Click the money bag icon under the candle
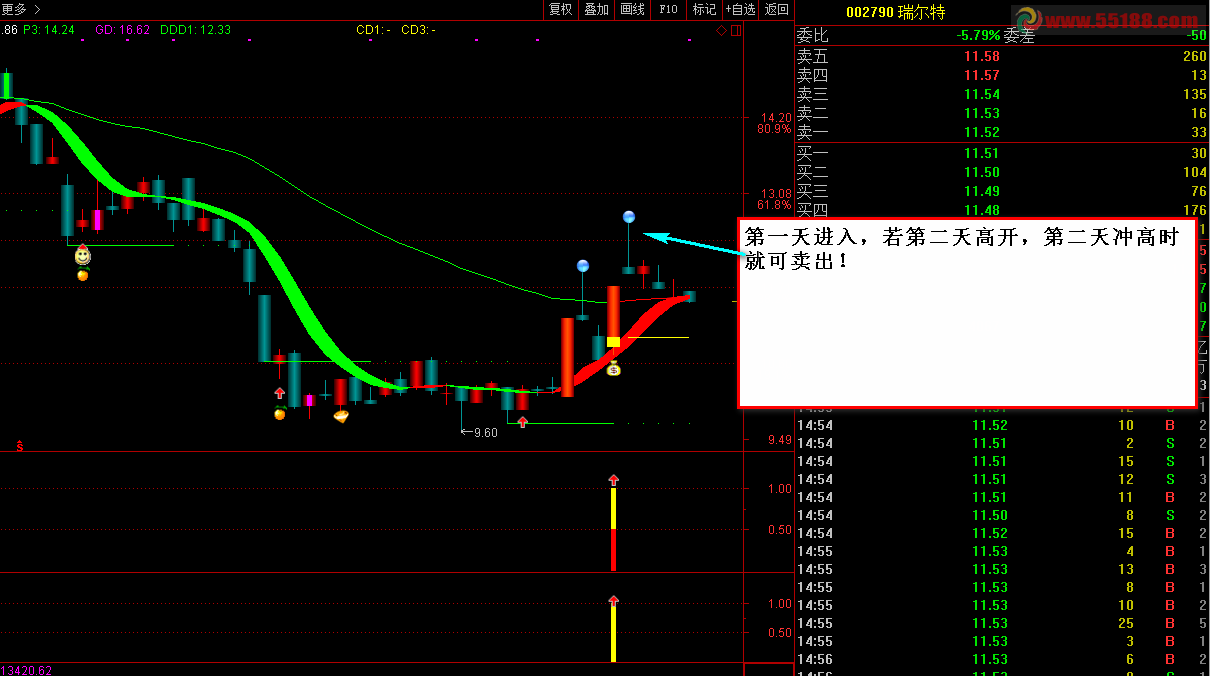 tap(613, 368)
